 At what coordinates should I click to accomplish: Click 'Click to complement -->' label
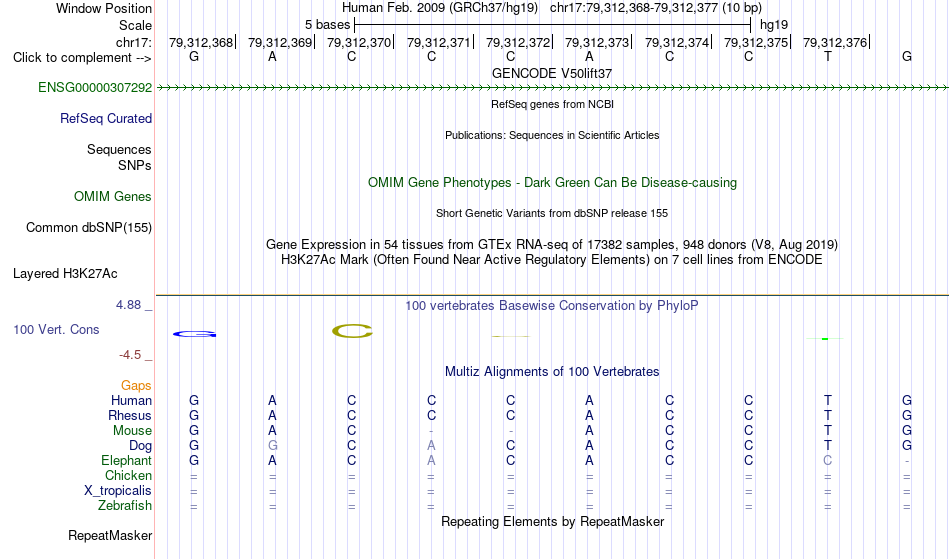82,58
